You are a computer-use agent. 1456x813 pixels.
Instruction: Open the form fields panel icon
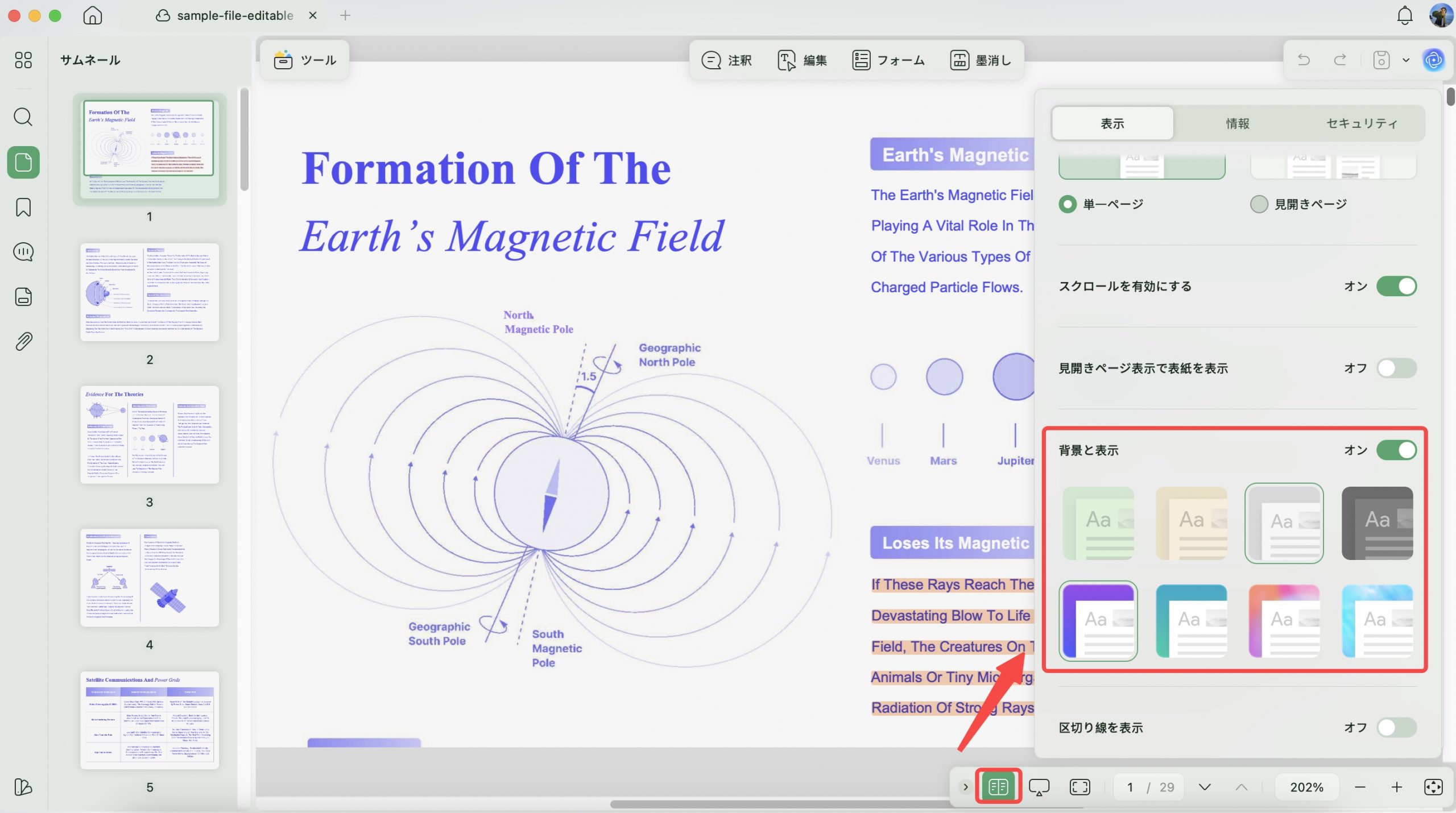23,297
